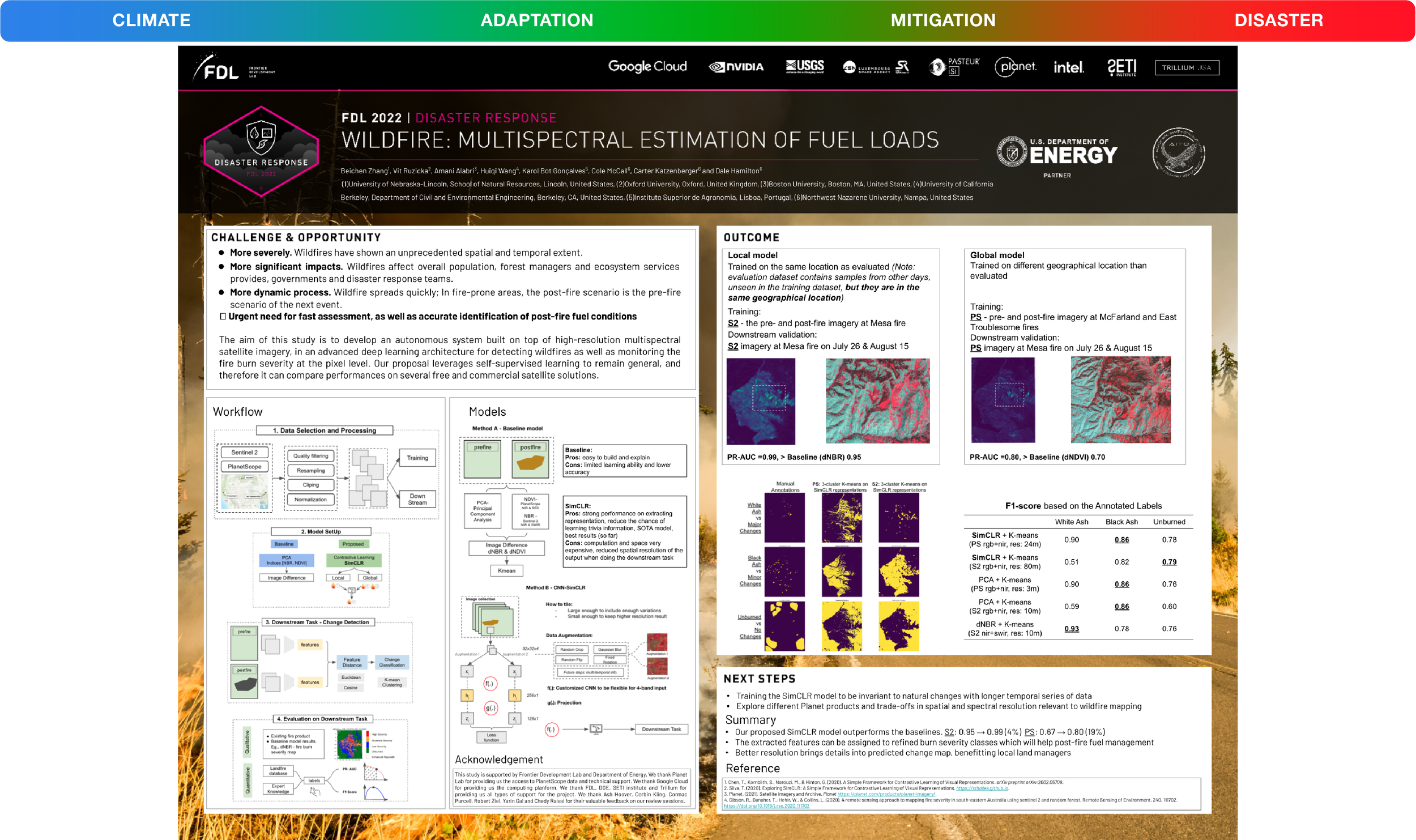1416x840 pixels.
Task: Click the USGS logo
Action: point(805,67)
